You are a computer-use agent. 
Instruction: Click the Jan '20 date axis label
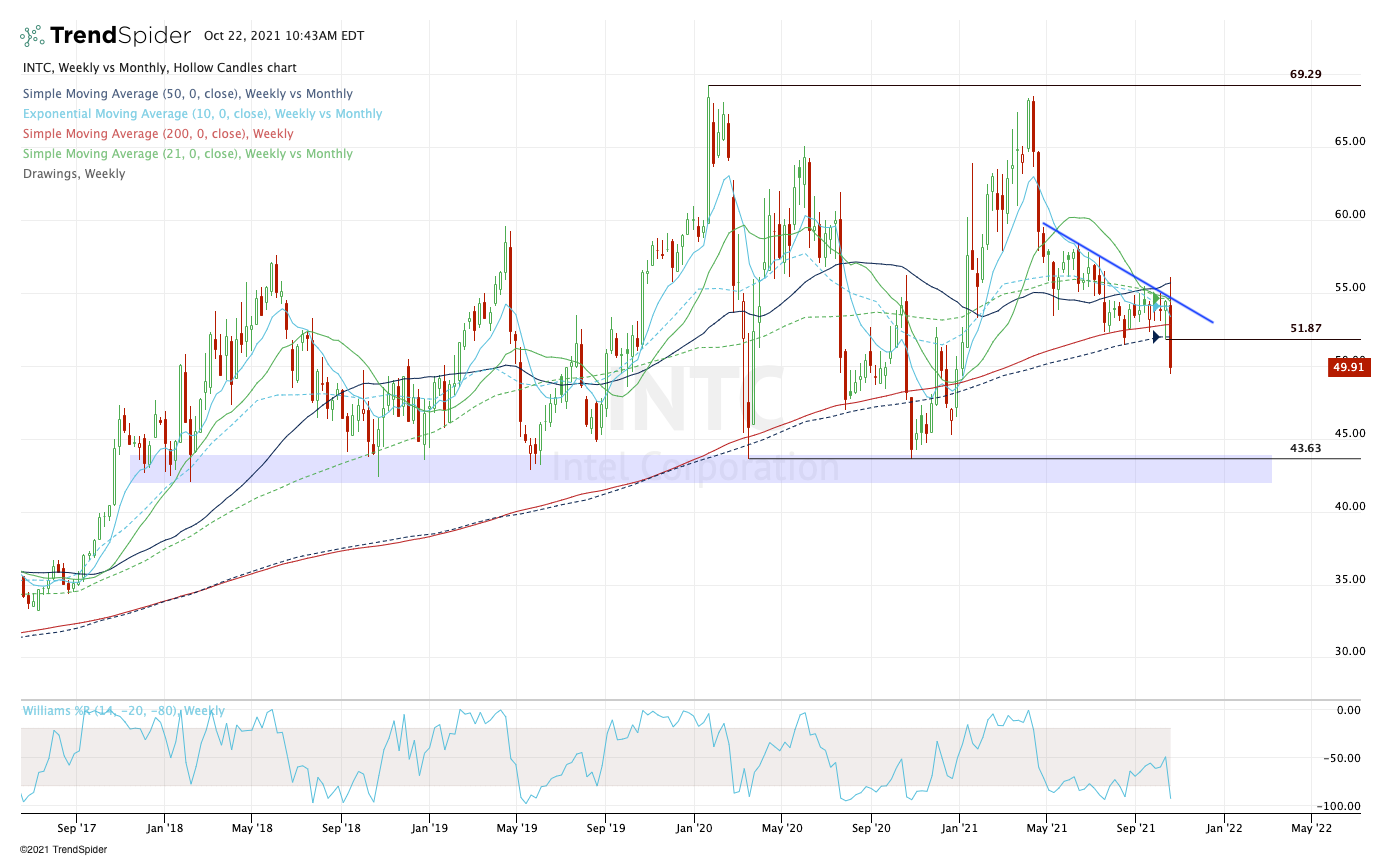click(x=694, y=828)
